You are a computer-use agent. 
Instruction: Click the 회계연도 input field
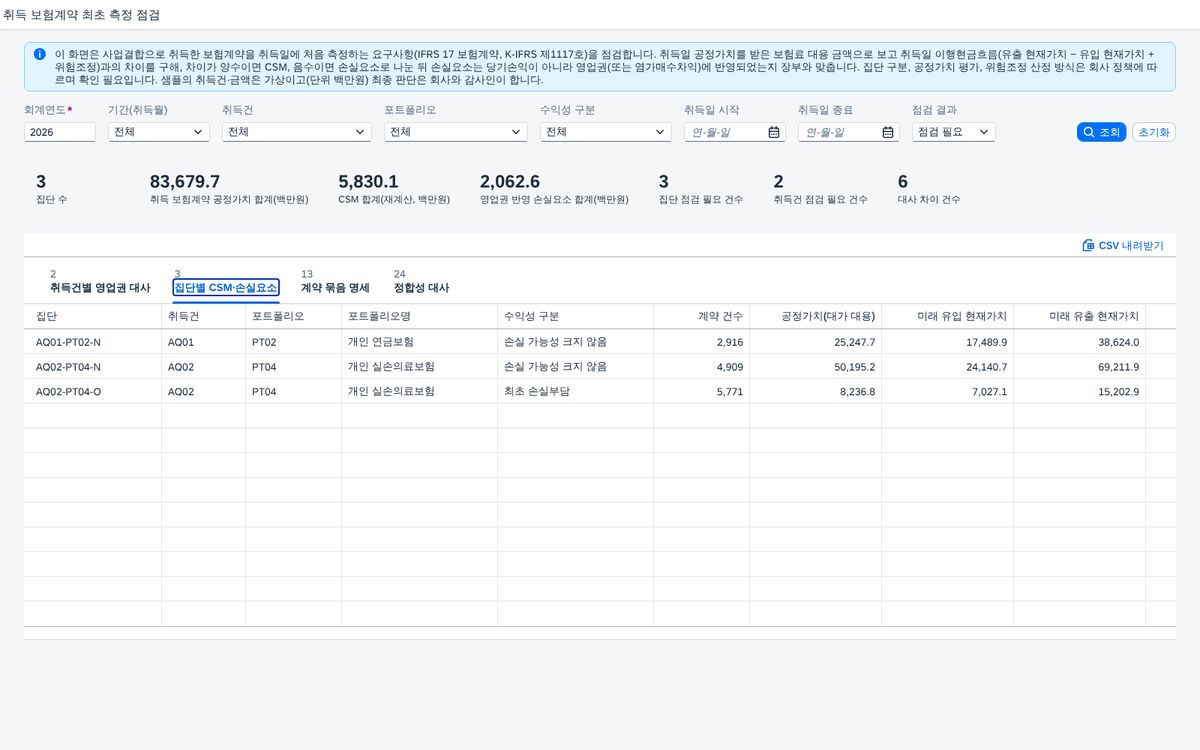click(60, 132)
